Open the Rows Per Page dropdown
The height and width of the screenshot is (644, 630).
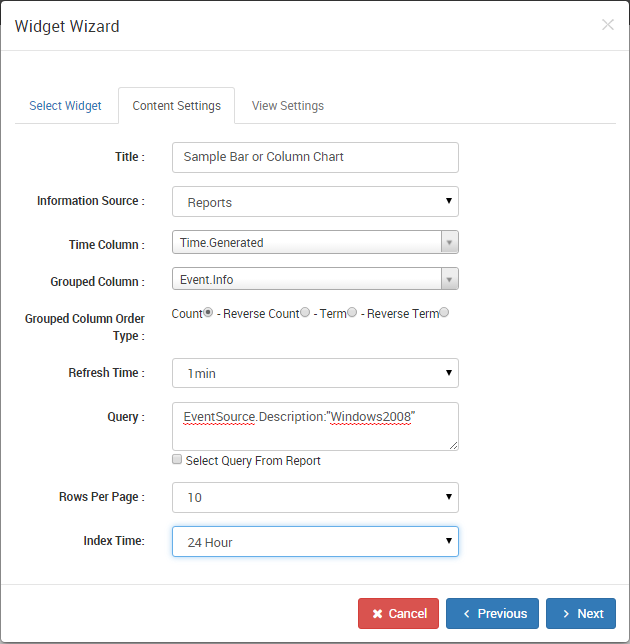[x=315, y=497]
